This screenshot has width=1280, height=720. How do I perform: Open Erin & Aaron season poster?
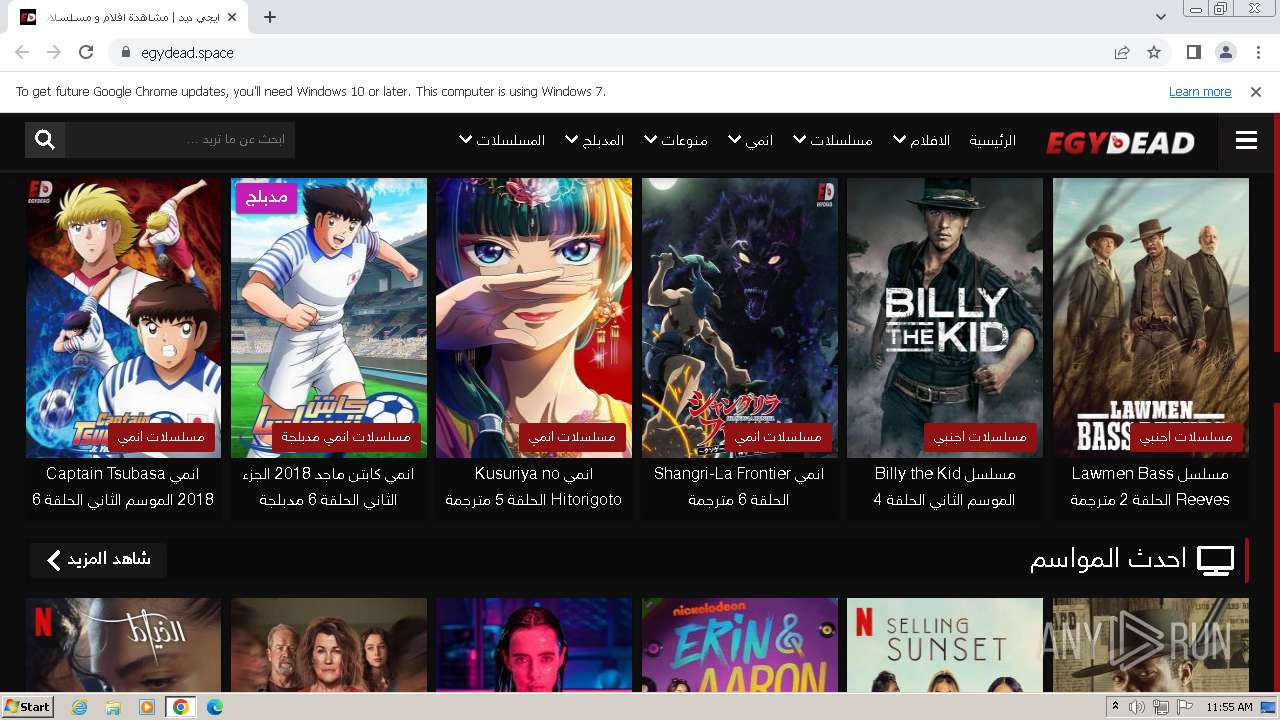click(x=740, y=645)
